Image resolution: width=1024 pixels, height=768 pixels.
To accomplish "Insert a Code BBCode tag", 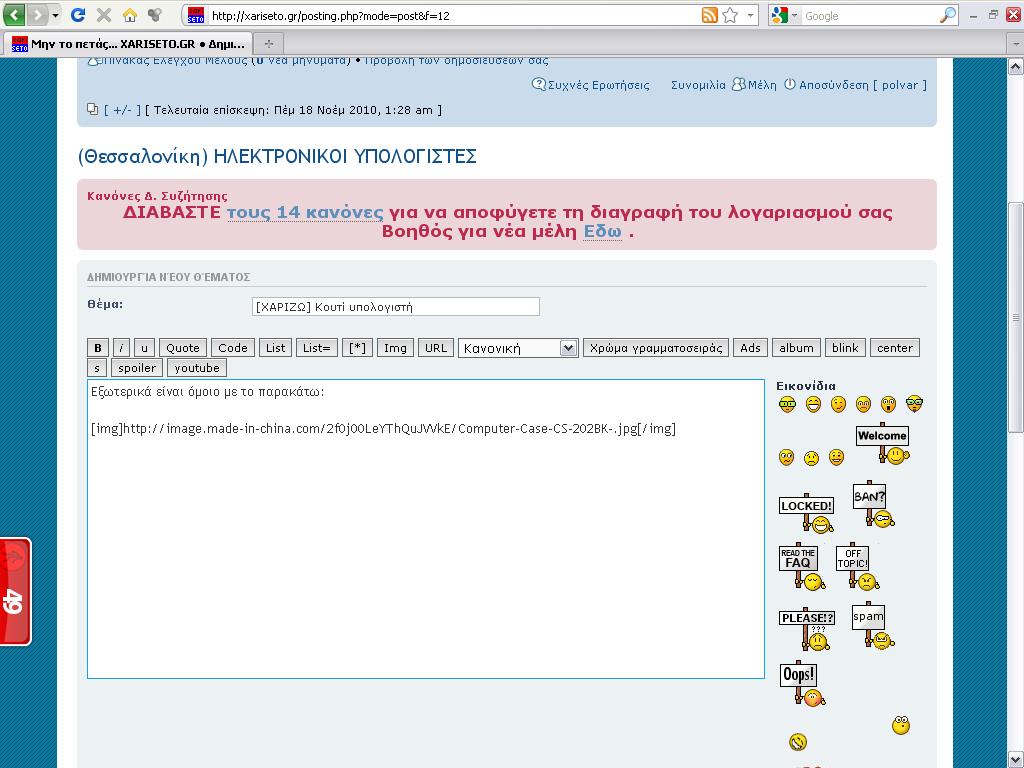I will coord(233,348).
